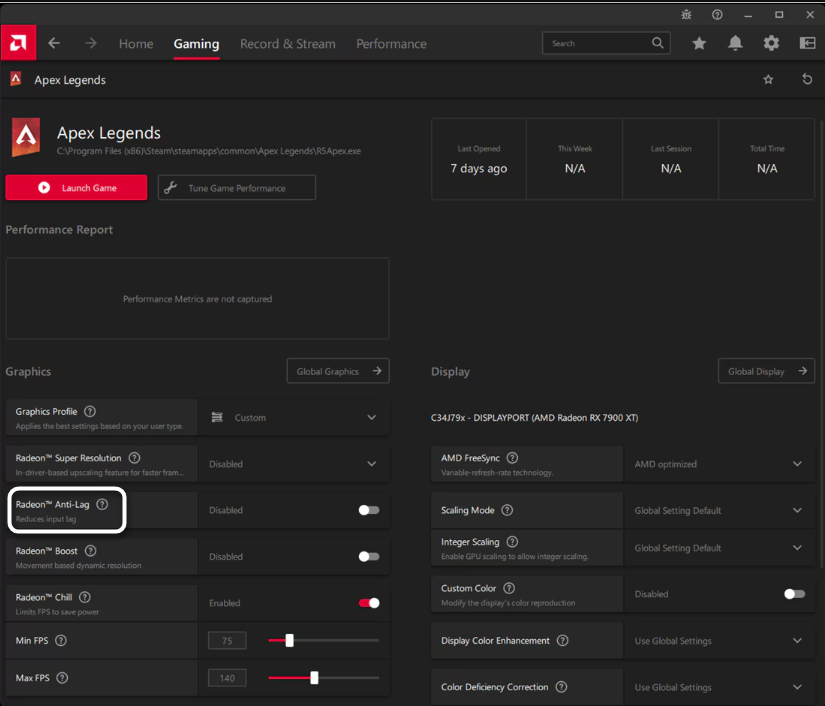Toggle the sidebar panel icon
The height and width of the screenshot is (706, 825).
[807, 43]
